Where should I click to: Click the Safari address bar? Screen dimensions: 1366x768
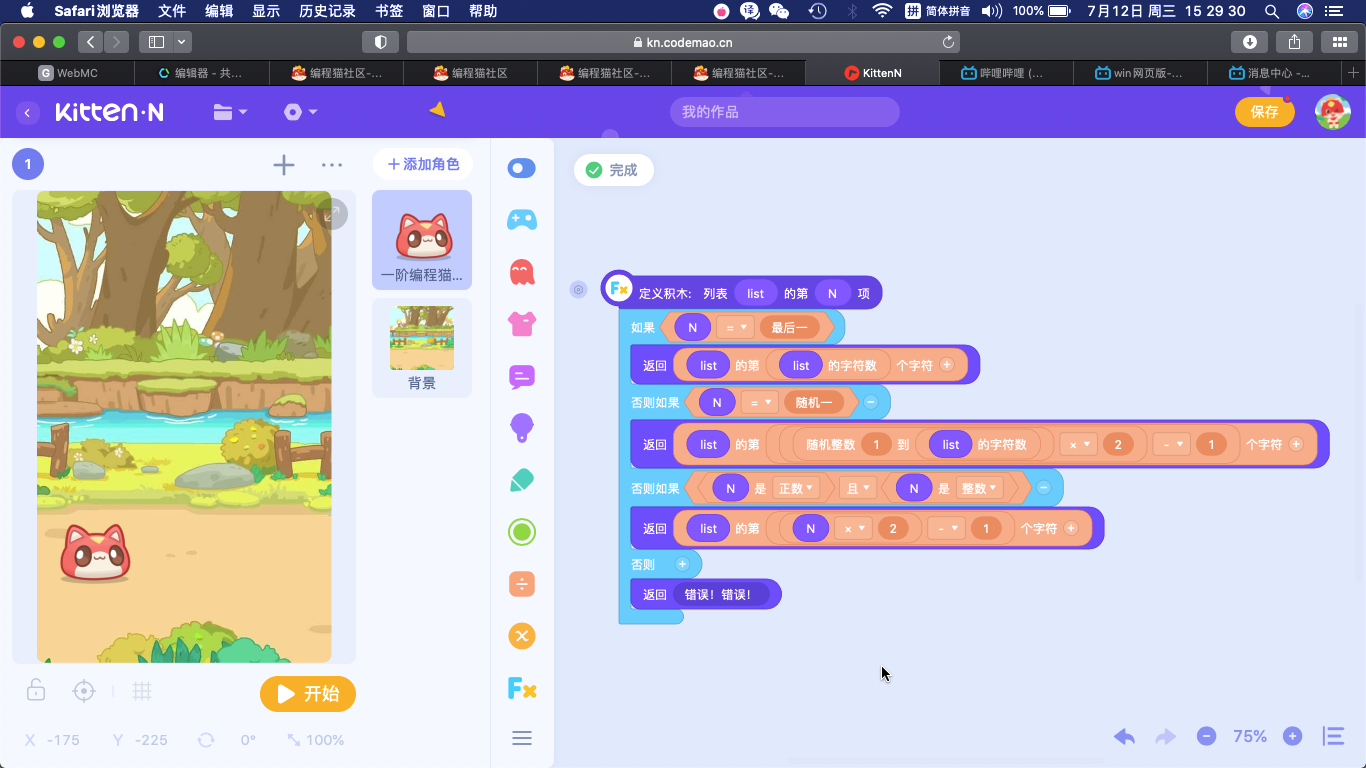pos(683,42)
